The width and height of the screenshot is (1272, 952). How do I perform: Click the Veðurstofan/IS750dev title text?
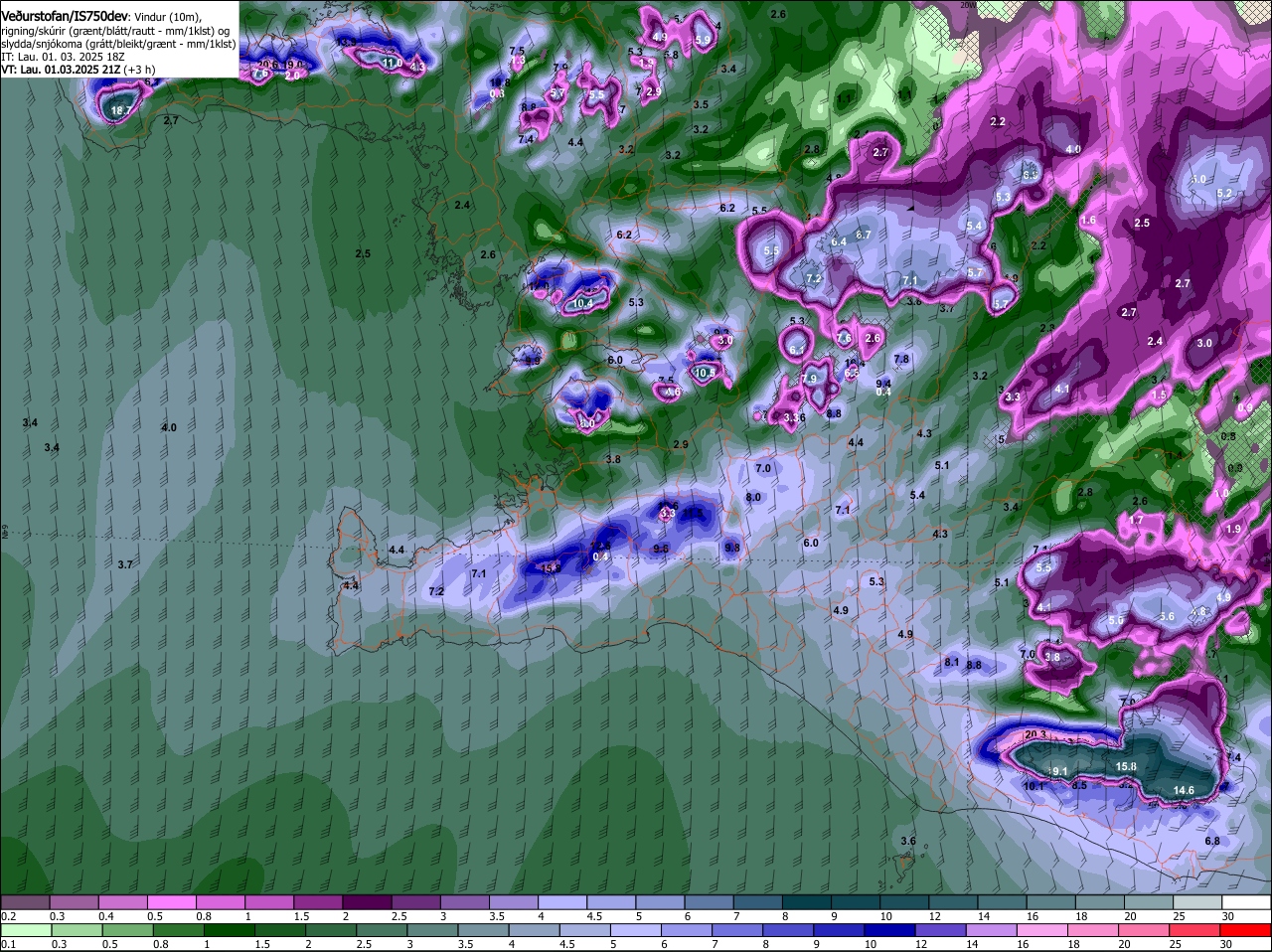(x=65, y=17)
